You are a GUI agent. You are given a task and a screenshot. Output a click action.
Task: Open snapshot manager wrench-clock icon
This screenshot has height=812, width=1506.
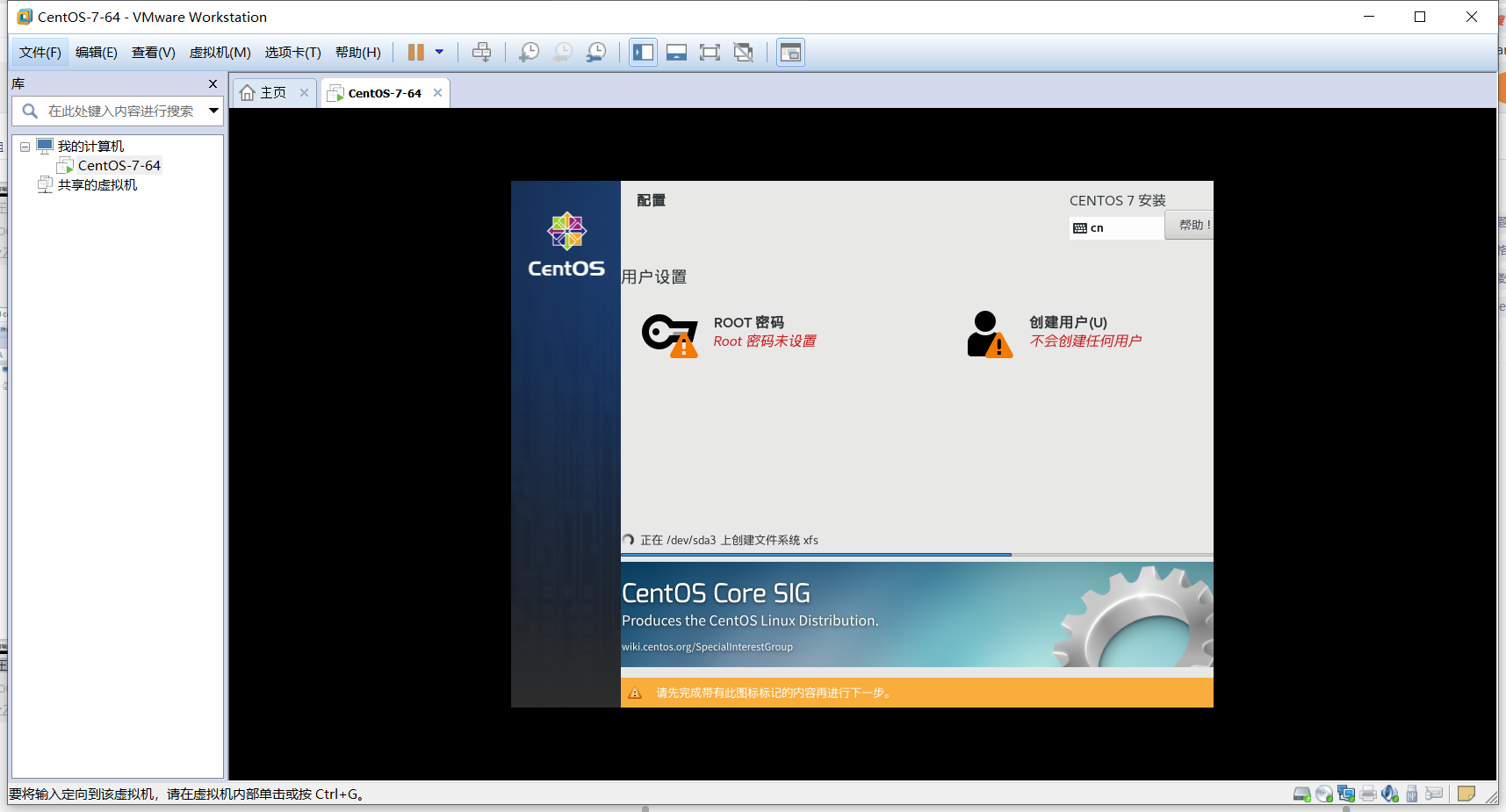pyautogui.click(x=596, y=53)
